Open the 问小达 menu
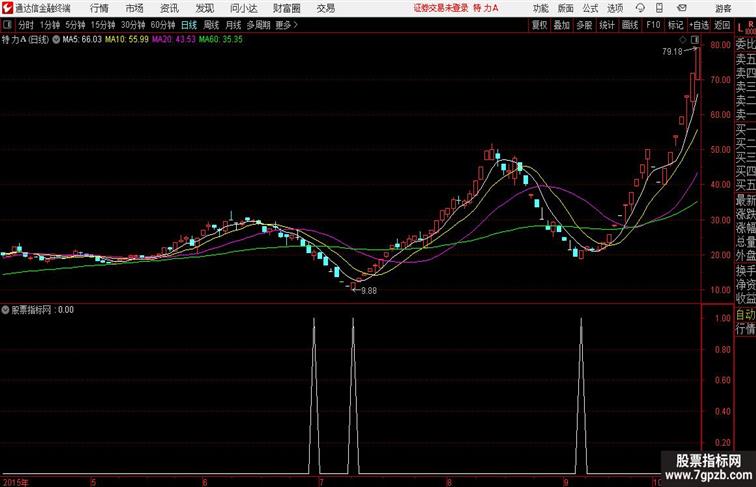 click(x=244, y=8)
